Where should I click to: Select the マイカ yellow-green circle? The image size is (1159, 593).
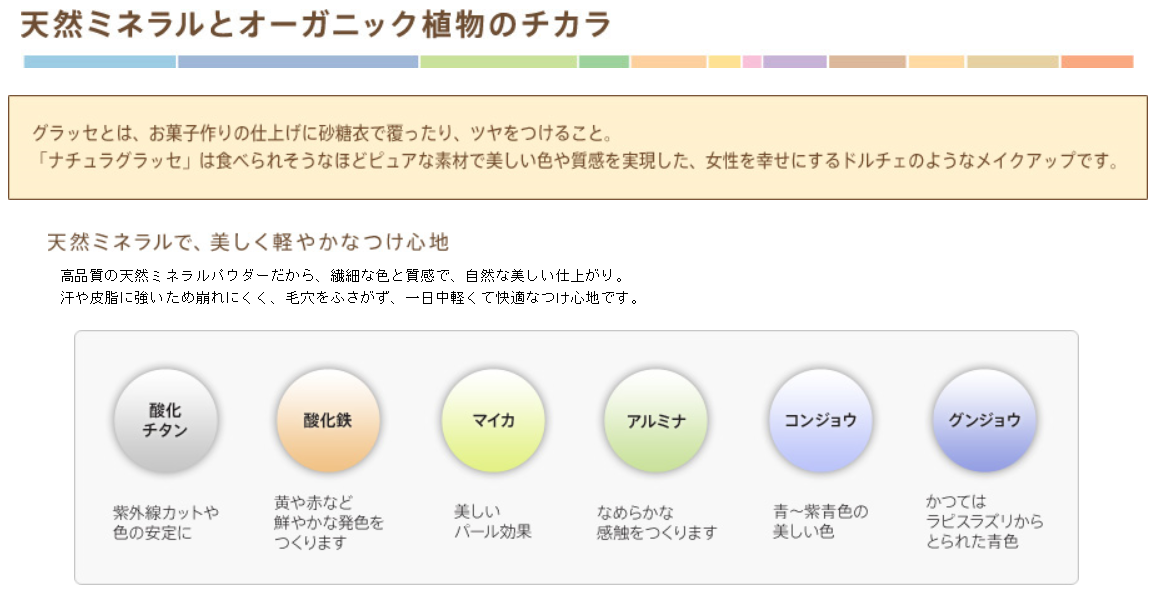(x=493, y=420)
